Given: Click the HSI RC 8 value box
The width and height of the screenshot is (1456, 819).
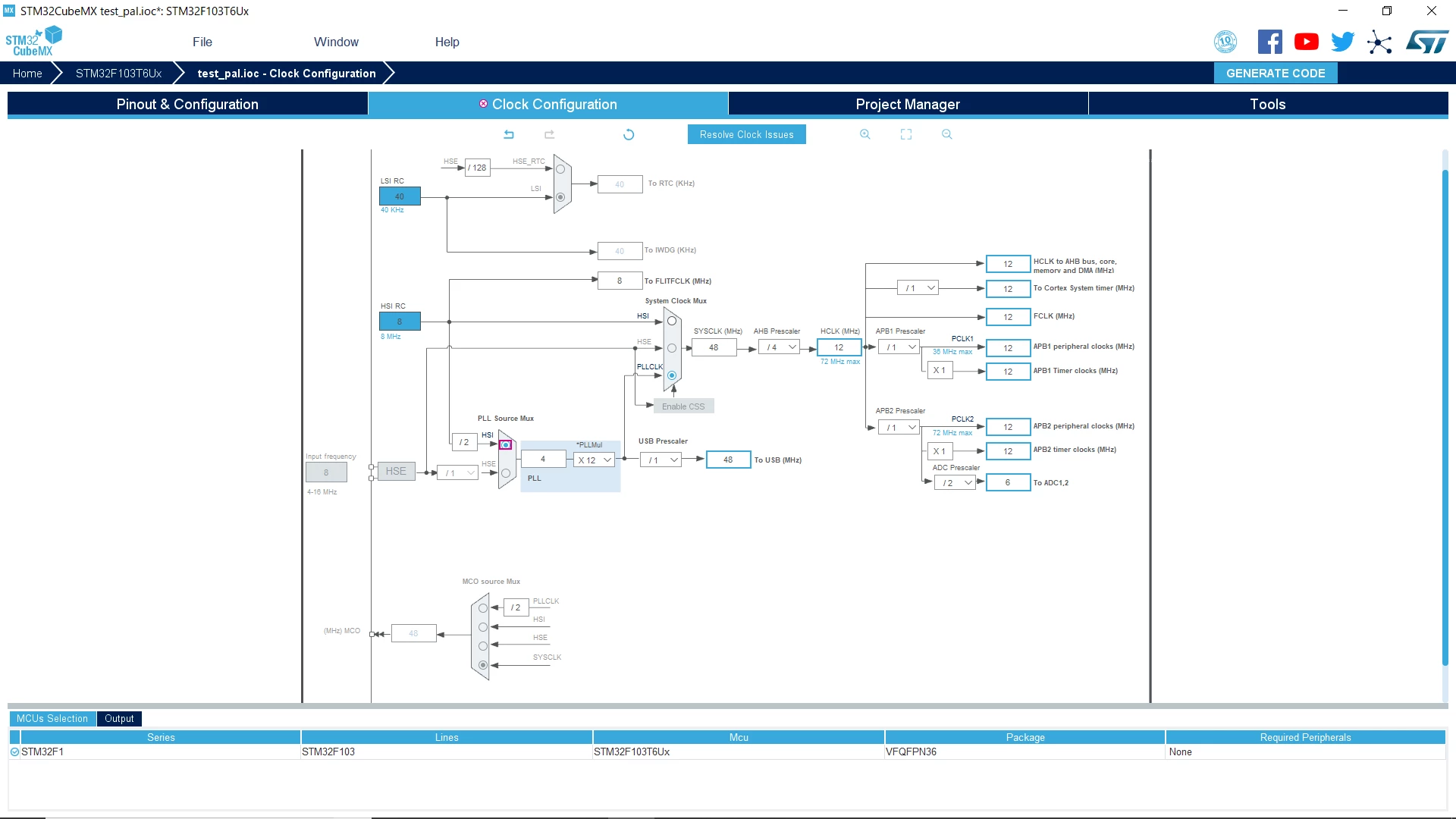Looking at the screenshot, I should [400, 322].
